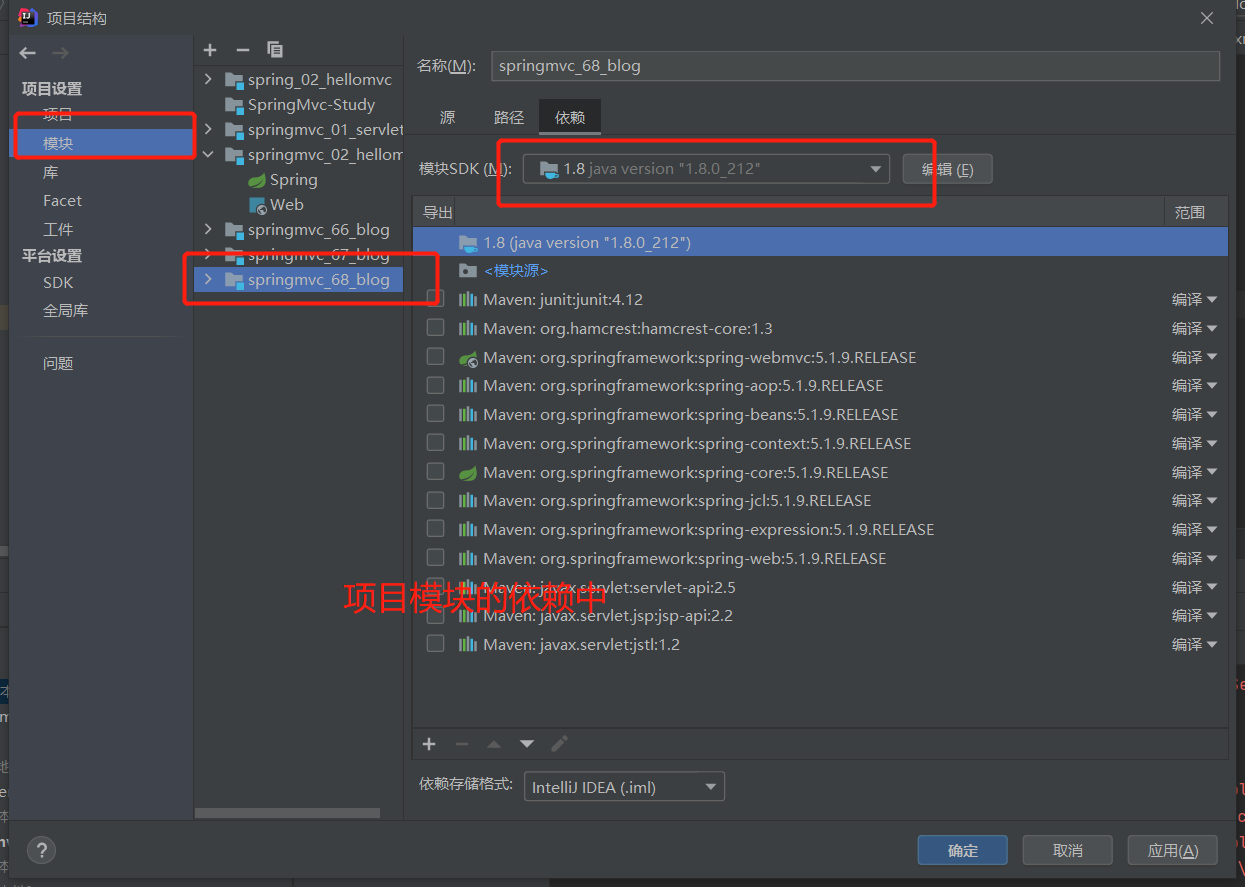Check export for spring-jcl:5.1.9.RELEASE

tap(435, 500)
